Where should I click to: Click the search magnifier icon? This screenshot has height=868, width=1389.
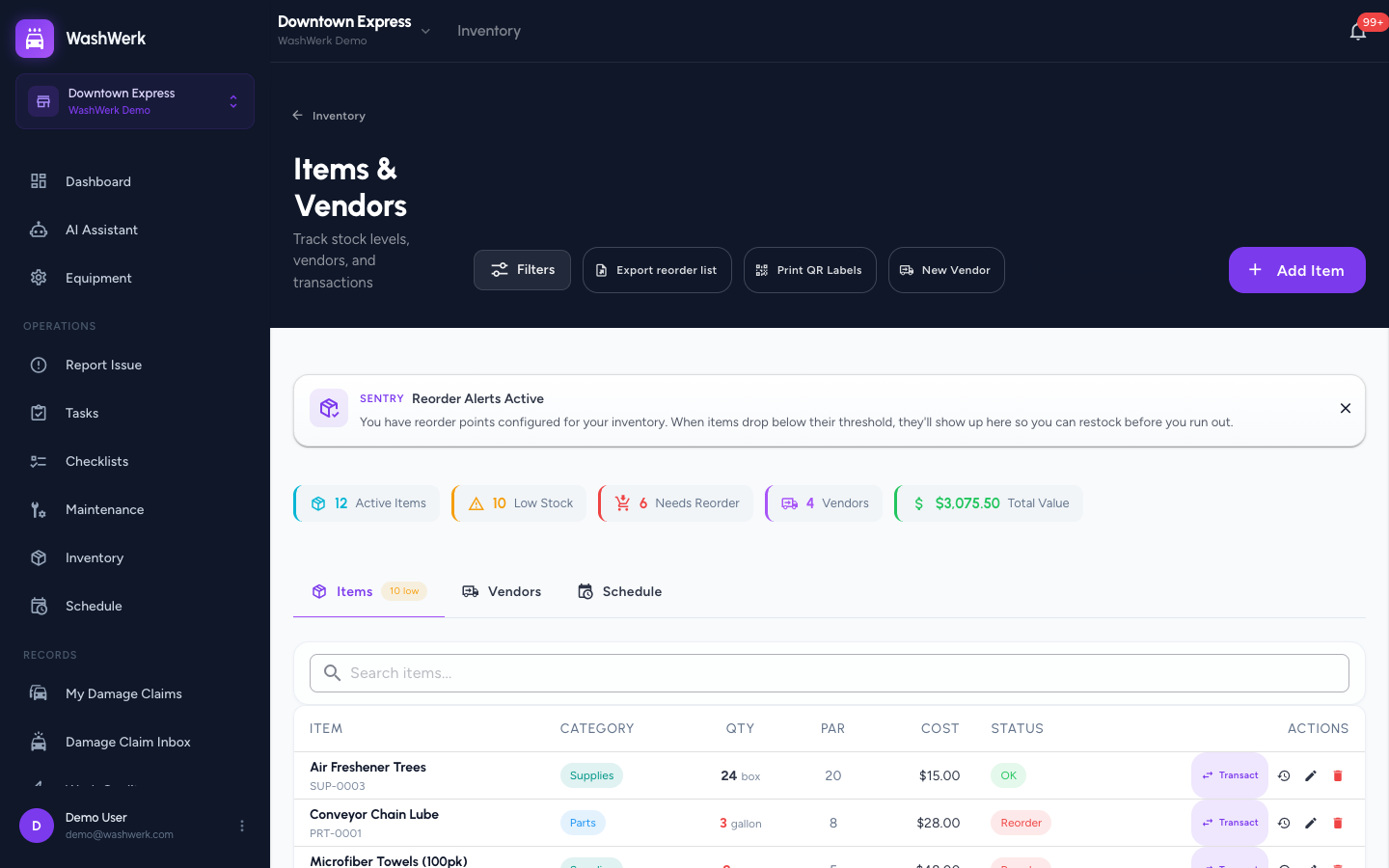coord(332,673)
